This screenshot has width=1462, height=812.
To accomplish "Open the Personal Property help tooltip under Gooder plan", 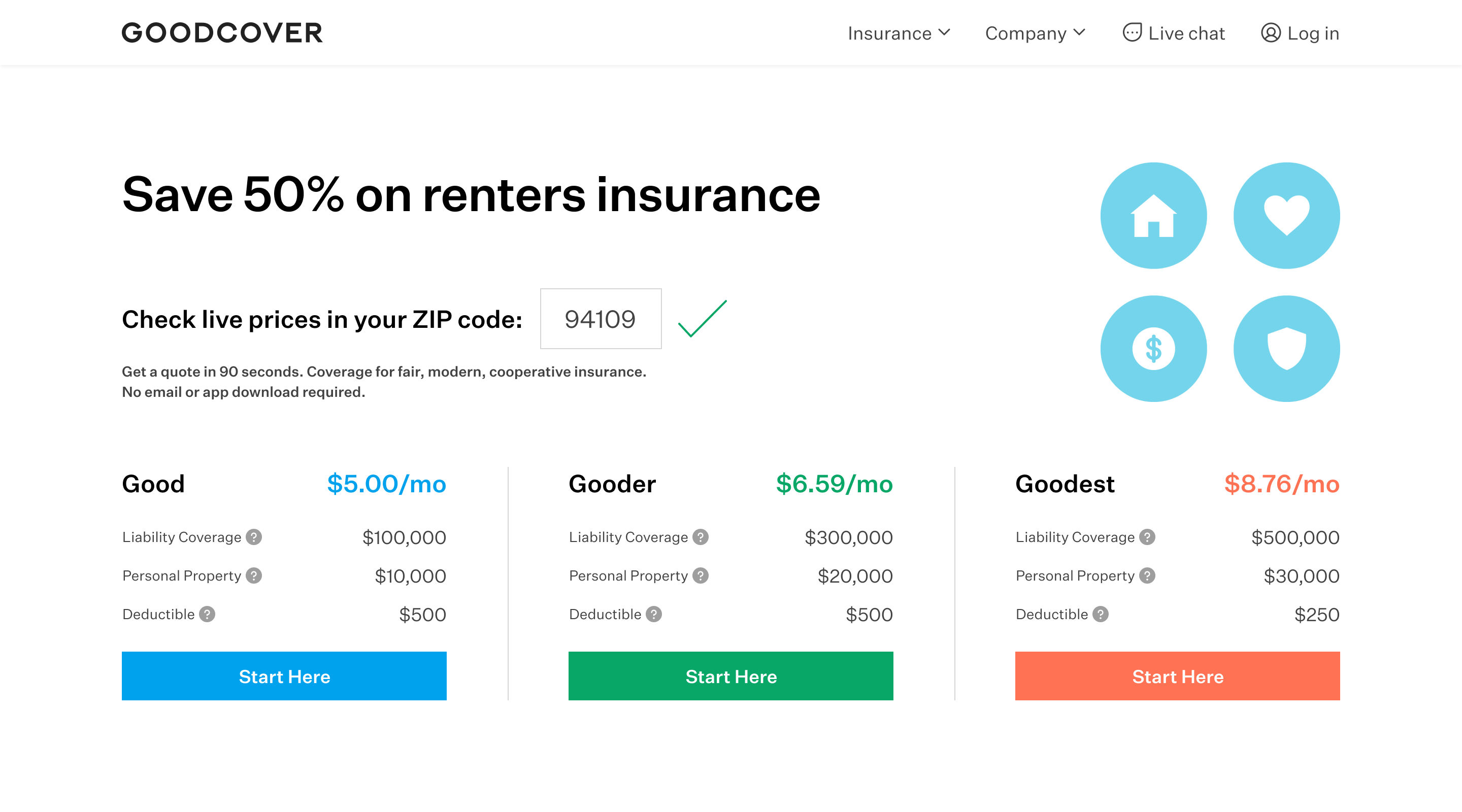I will (701, 575).
